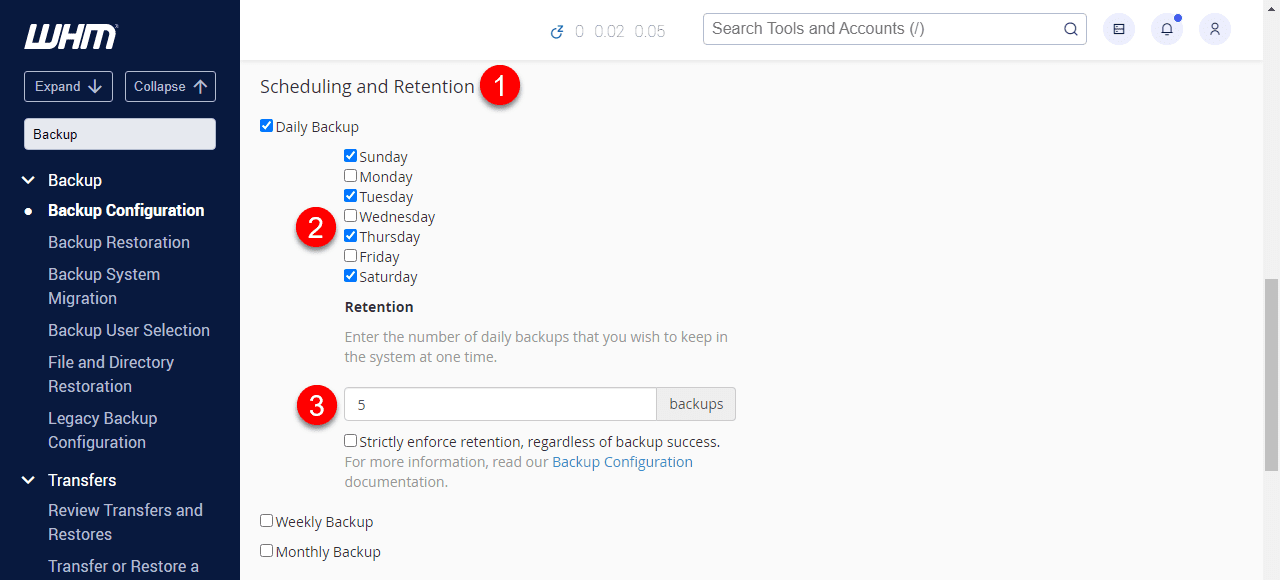This screenshot has width=1280, height=580.
Task: Click the sidebar Backup filter box
Action: [119, 133]
